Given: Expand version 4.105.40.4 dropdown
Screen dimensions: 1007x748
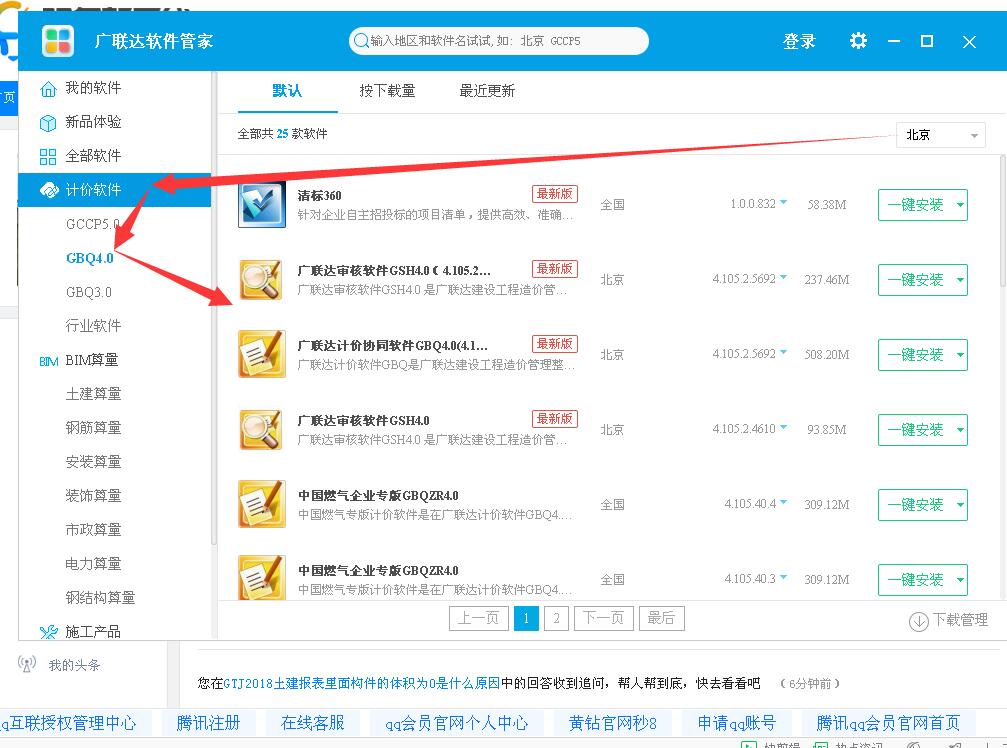Looking at the screenshot, I should (783, 503).
